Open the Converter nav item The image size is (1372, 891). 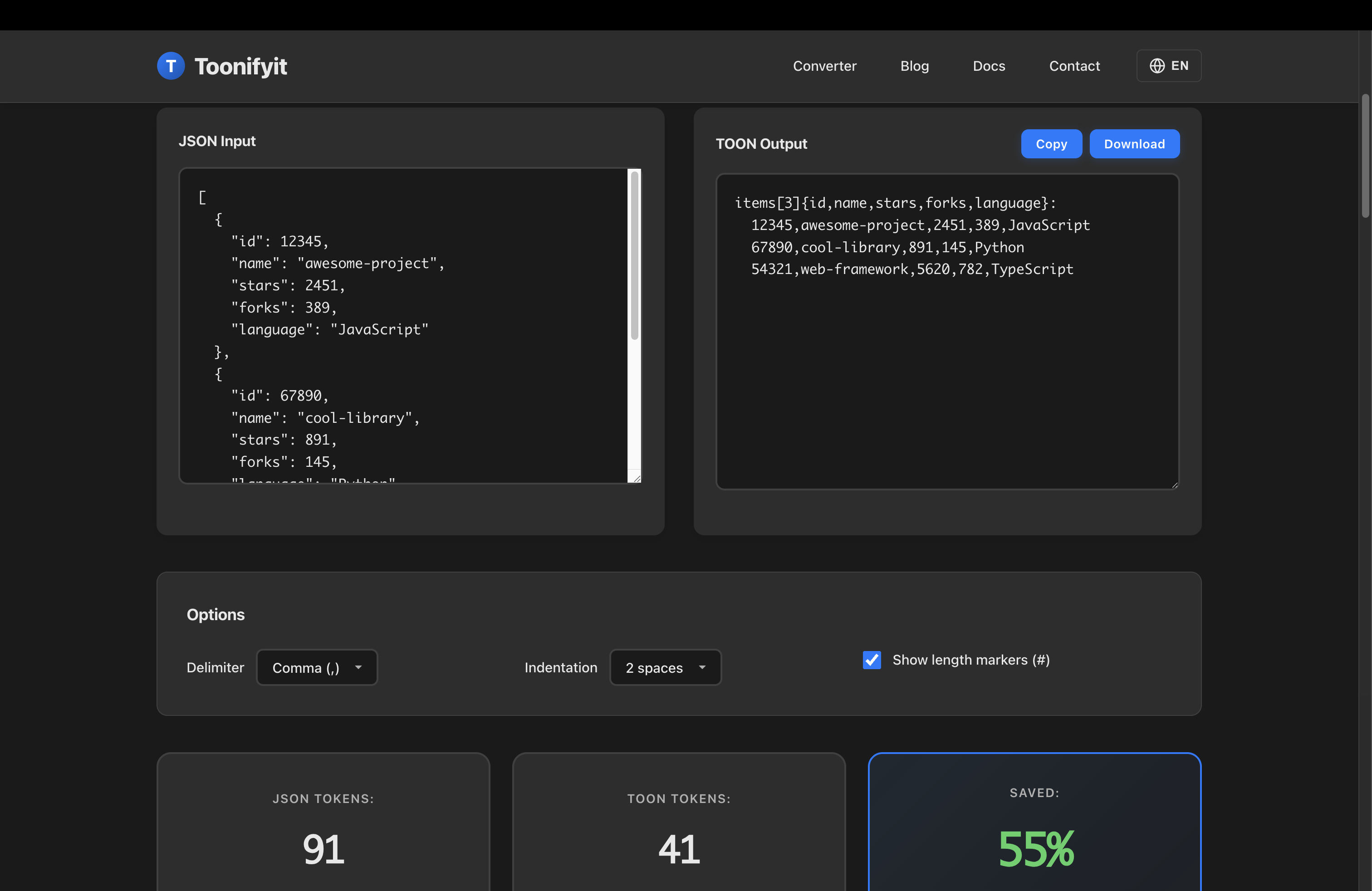click(824, 66)
